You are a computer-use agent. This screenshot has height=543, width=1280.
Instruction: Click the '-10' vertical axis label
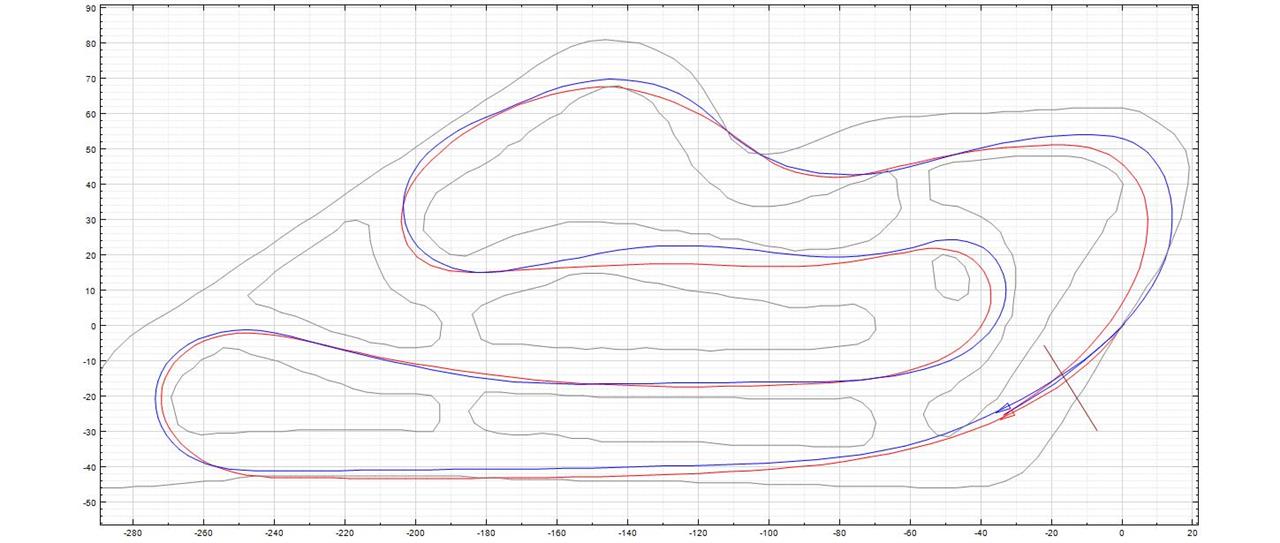point(88,361)
